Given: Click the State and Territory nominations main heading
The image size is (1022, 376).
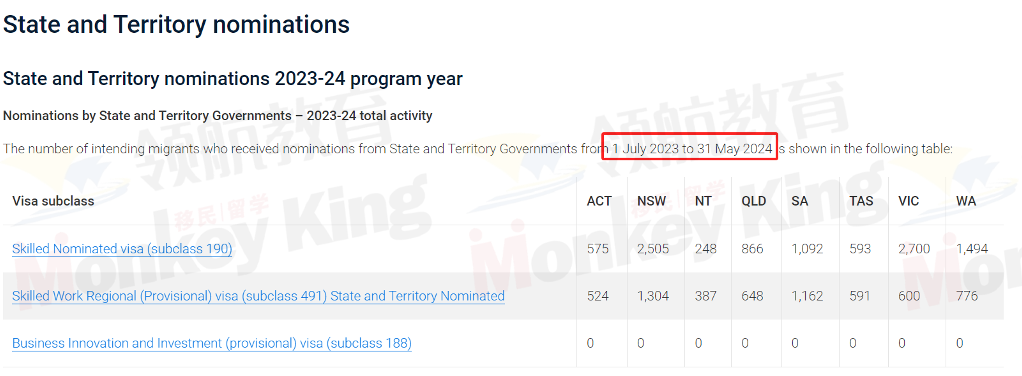Looking at the screenshot, I should 177,24.
